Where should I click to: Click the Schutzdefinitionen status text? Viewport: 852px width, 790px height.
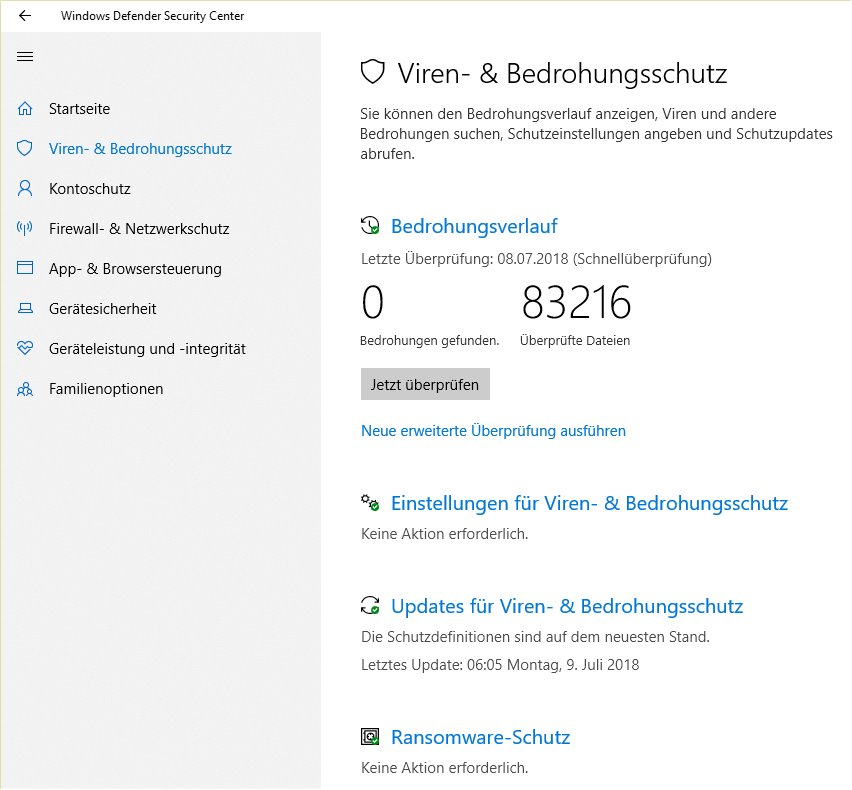(x=535, y=637)
